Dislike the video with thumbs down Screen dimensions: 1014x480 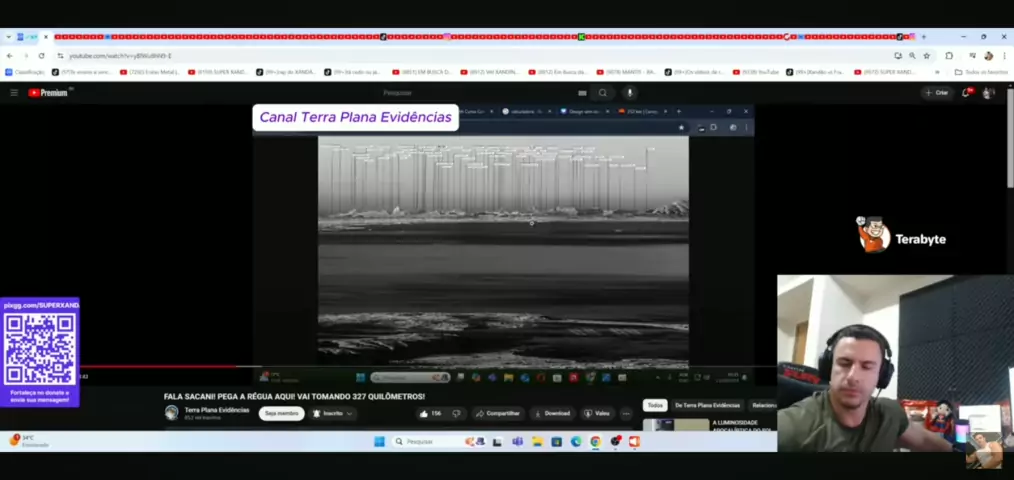(x=456, y=413)
